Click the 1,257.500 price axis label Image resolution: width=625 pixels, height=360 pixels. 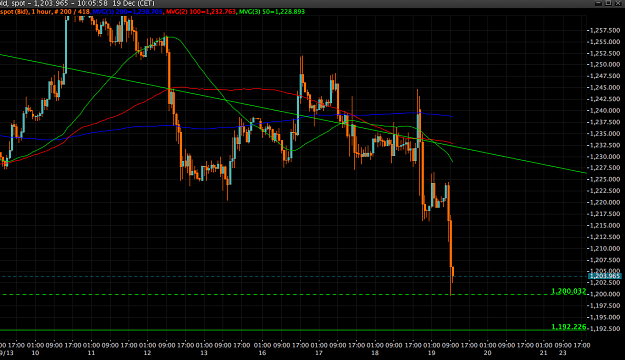(605, 30)
